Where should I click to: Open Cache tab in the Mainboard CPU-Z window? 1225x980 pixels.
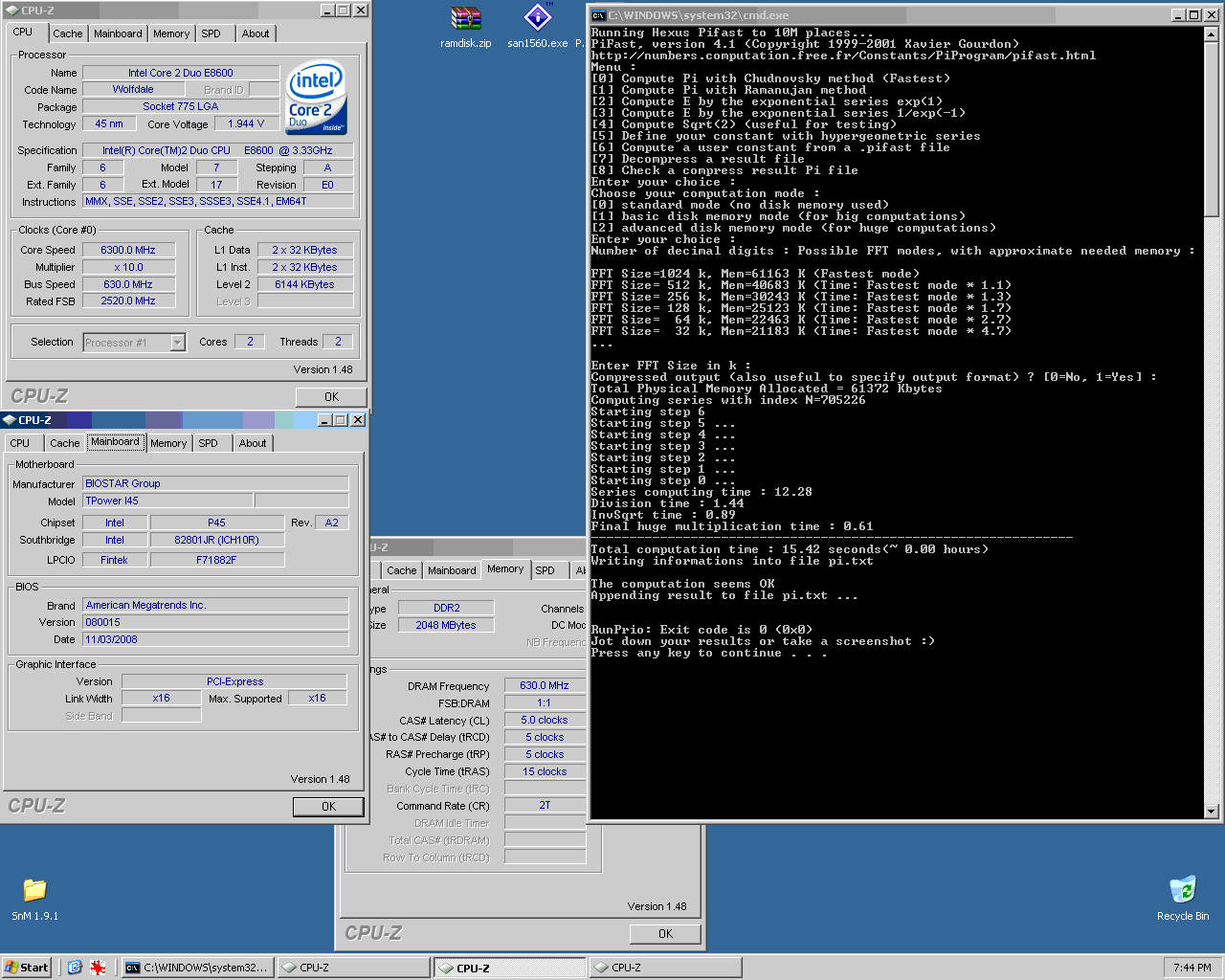coord(64,443)
